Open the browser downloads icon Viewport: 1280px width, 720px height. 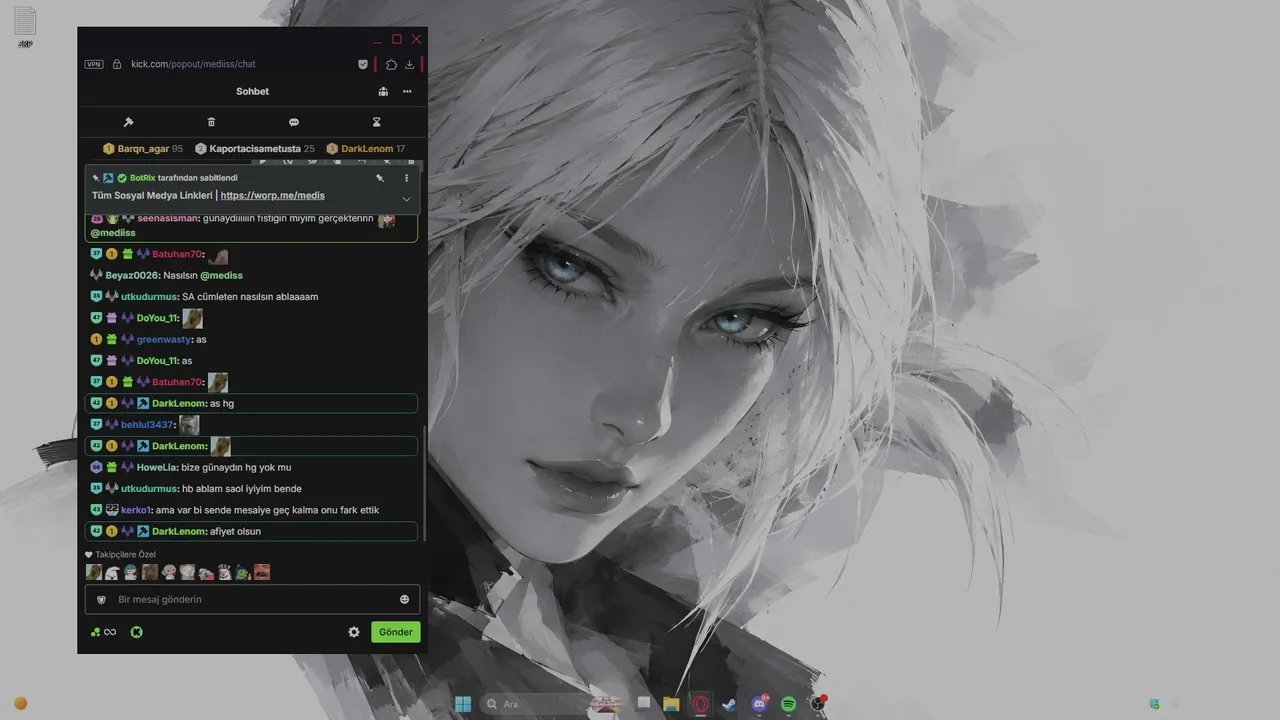click(x=410, y=64)
